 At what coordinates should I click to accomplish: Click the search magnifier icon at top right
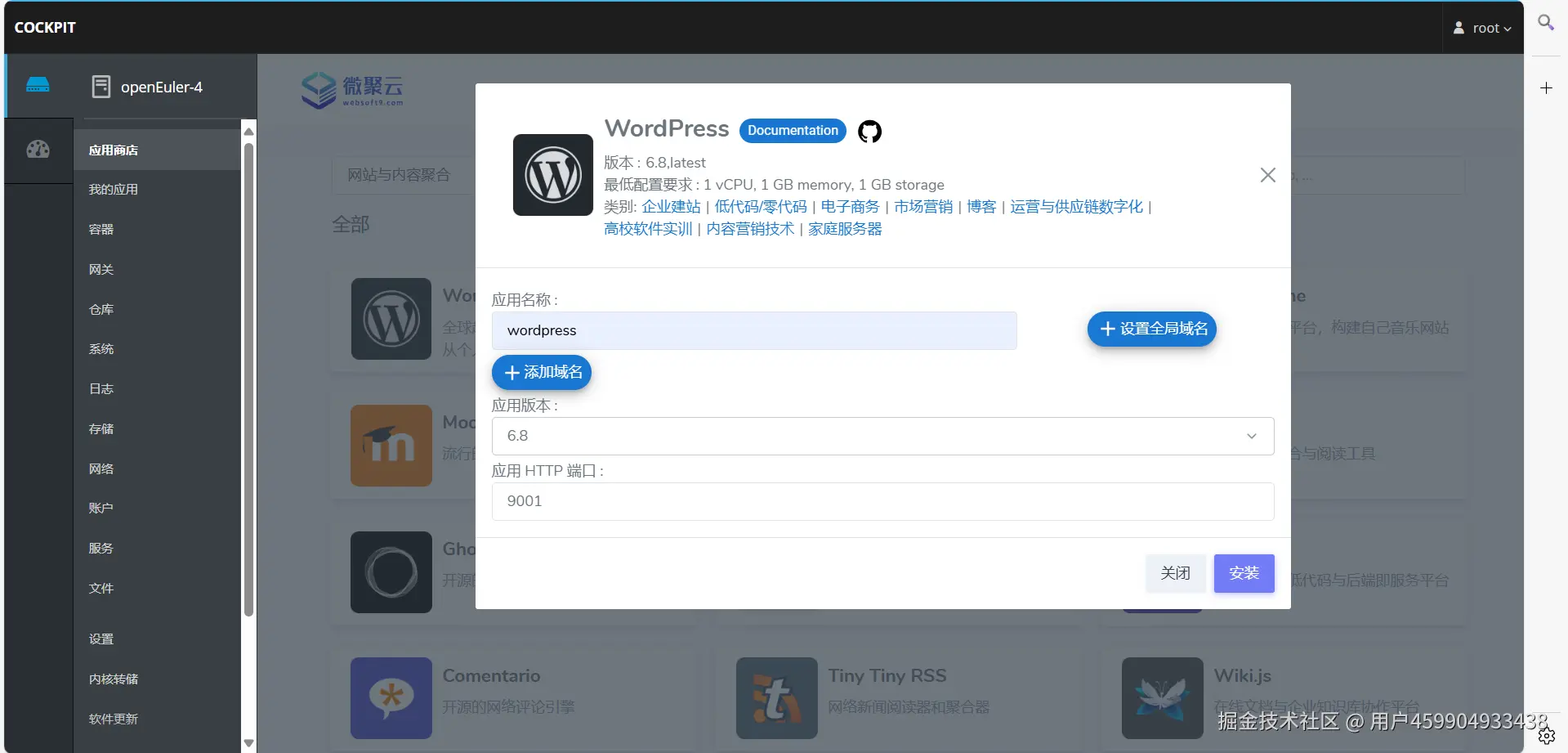click(1546, 23)
